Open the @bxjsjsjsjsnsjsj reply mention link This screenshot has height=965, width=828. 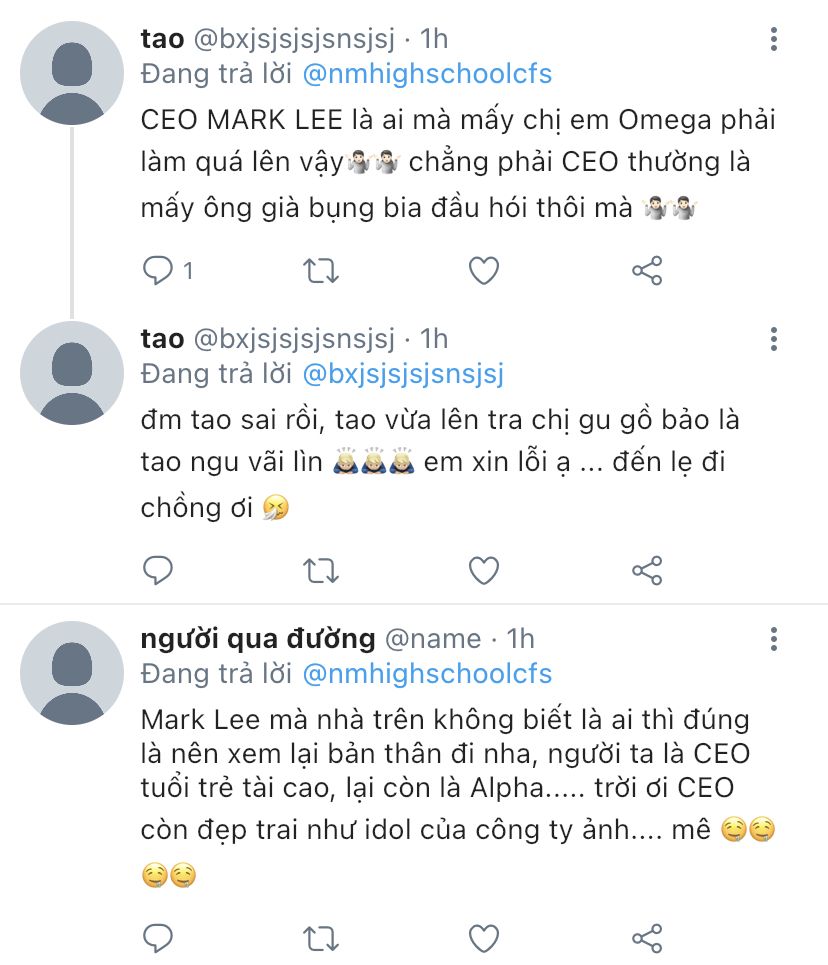point(403,374)
